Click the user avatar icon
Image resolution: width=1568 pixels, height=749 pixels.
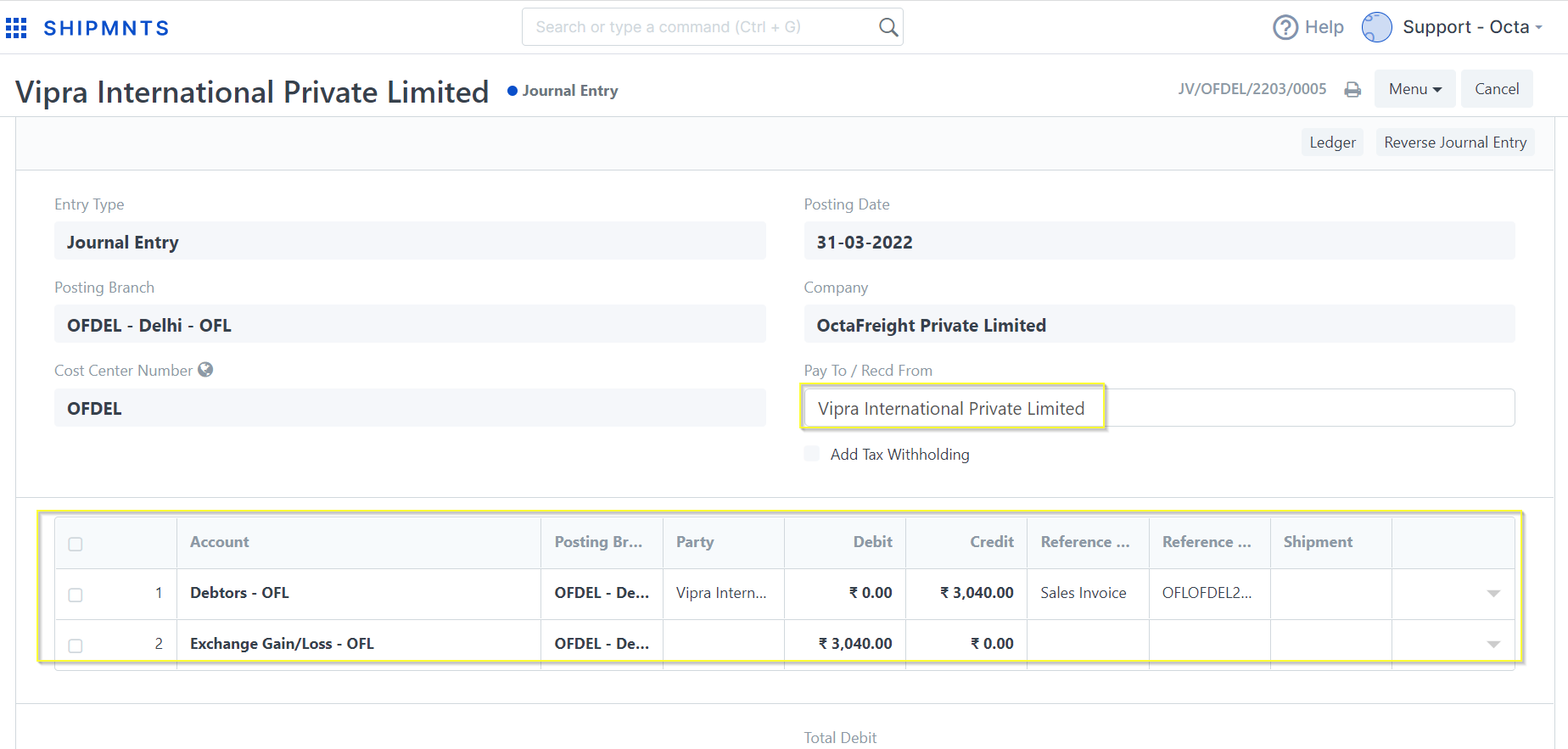[x=1376, y=27]
